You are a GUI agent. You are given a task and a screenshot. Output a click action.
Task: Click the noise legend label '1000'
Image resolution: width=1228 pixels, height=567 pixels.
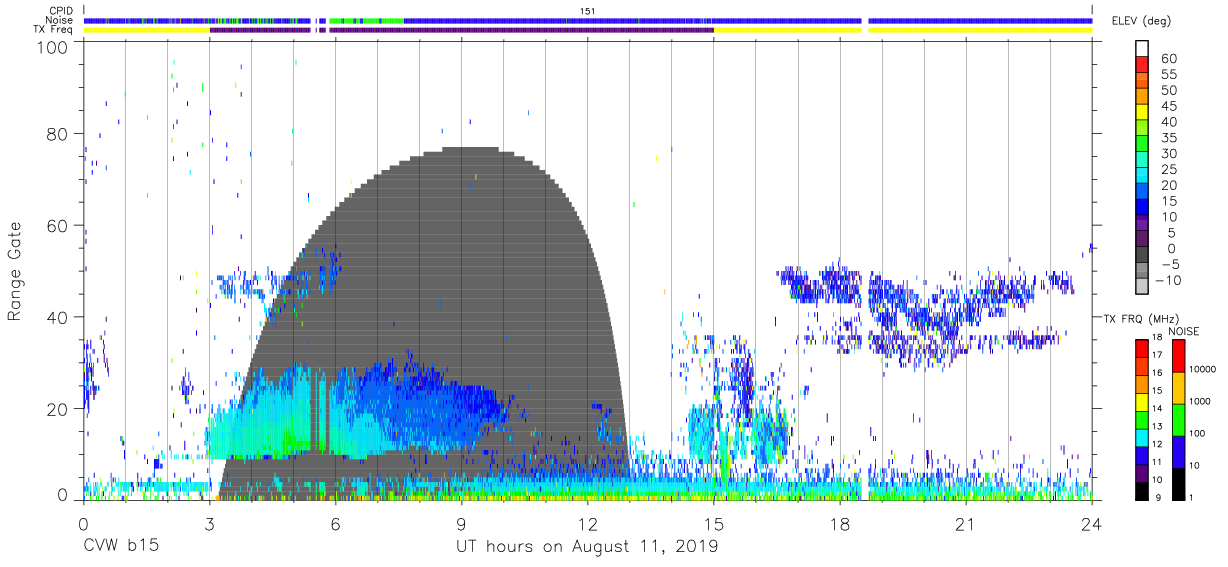coord(1201,402)
